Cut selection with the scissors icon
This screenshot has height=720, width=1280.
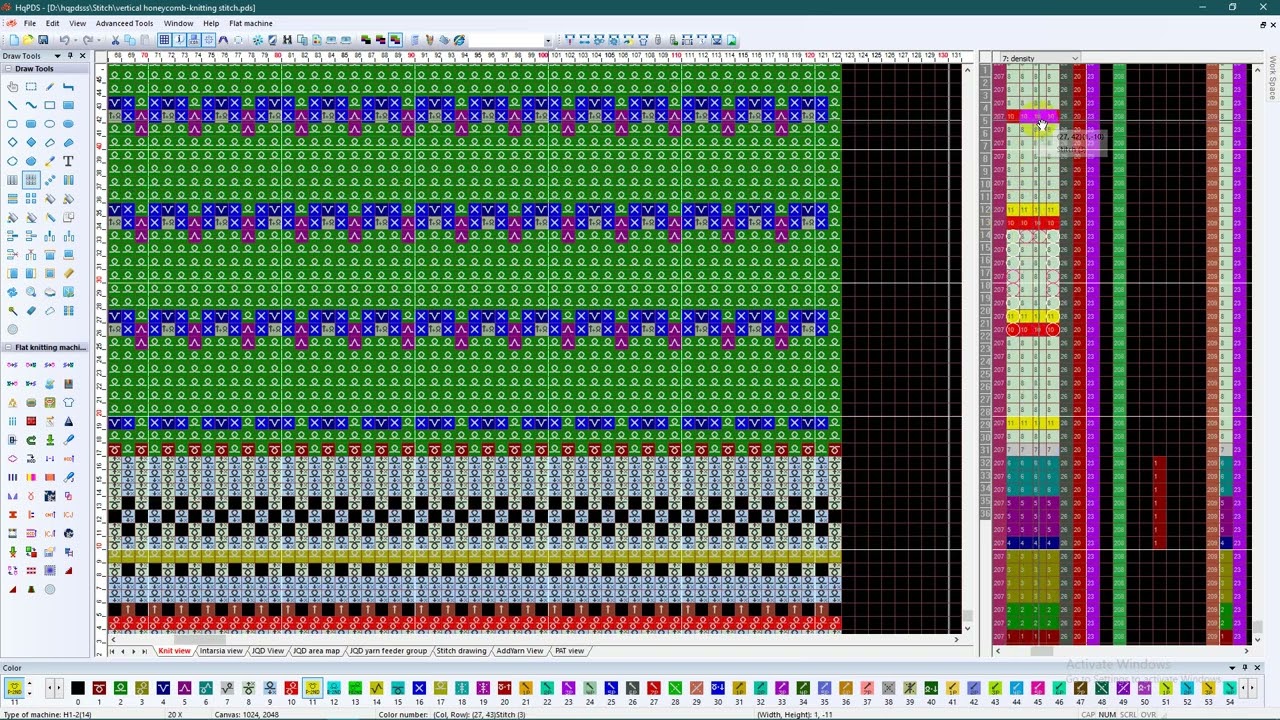click(x=116, y=40)
